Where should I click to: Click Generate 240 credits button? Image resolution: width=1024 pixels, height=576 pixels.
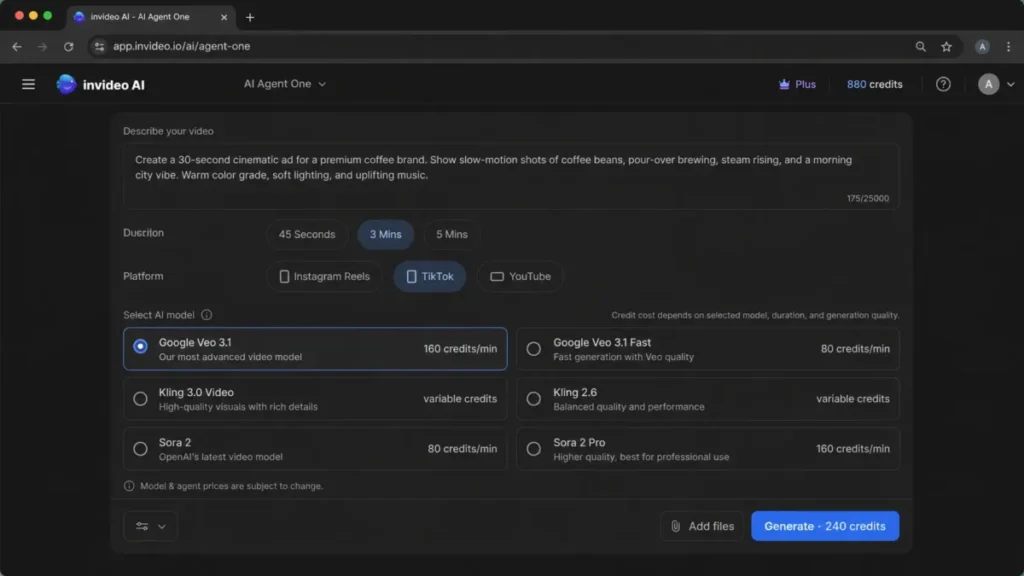click(825, 526)
